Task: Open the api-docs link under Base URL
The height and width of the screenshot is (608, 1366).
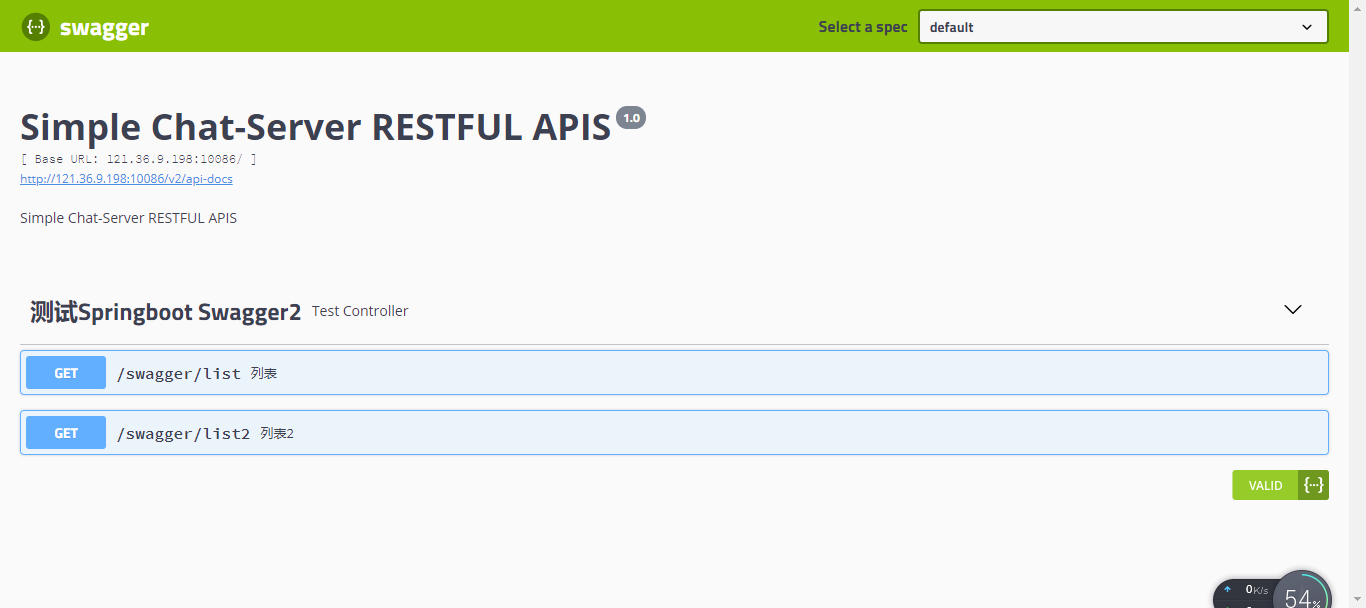Action: [126, 179]
